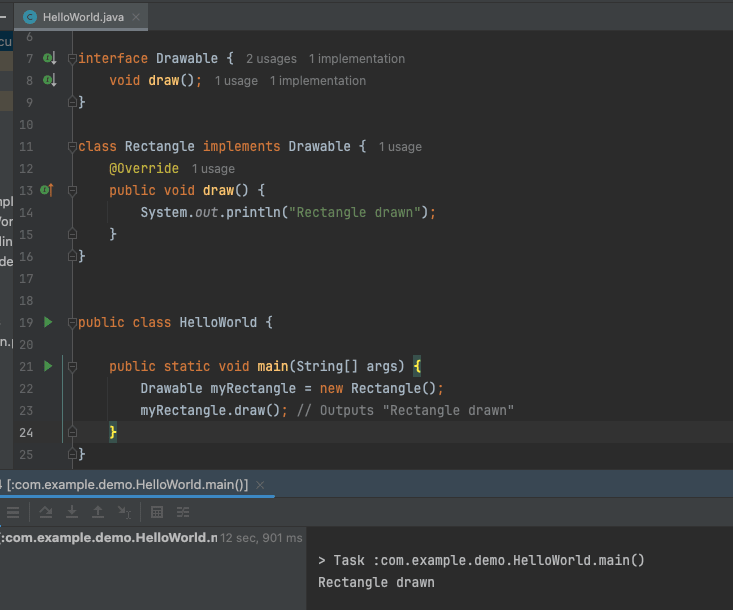733x610 pixels.
Task: Click the overrides gutter icon on line 13
Action: (47, 190)
